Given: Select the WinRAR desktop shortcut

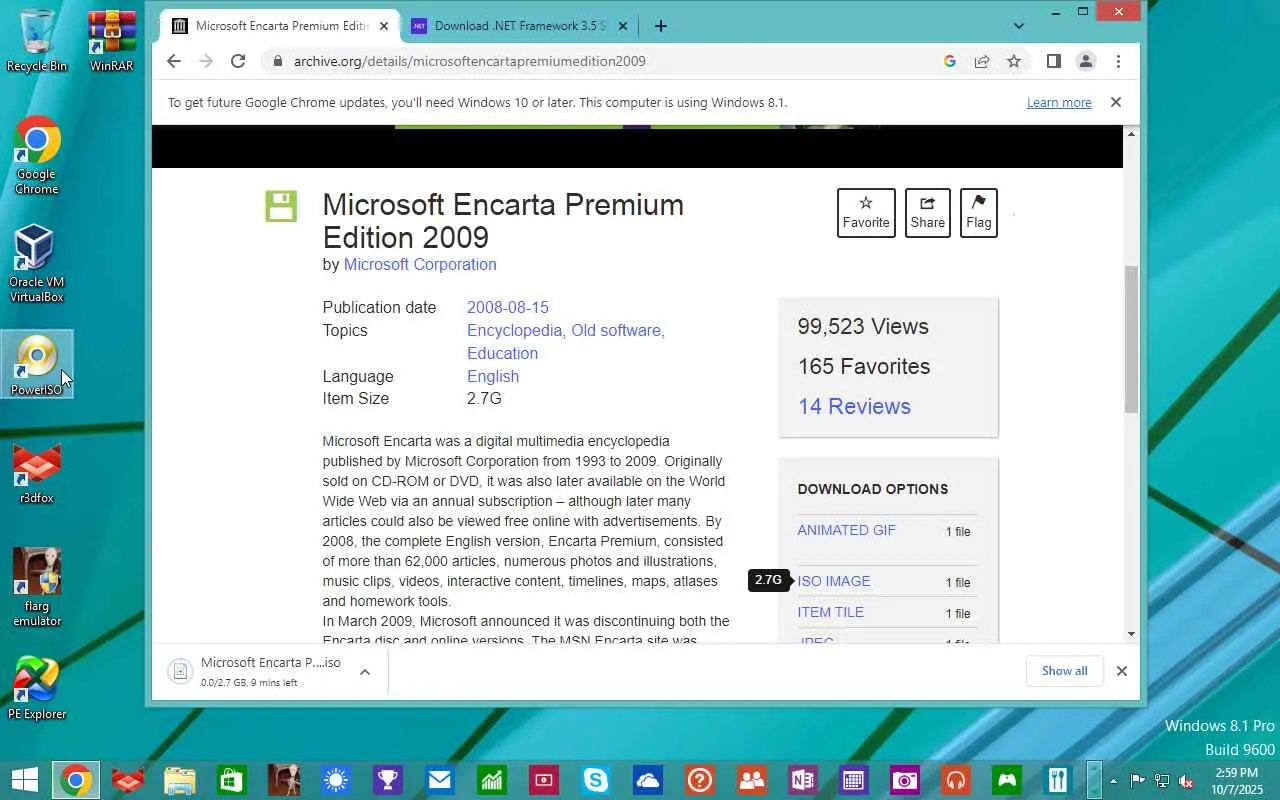Looking at the screenshot, I should (x=112, y=41).
